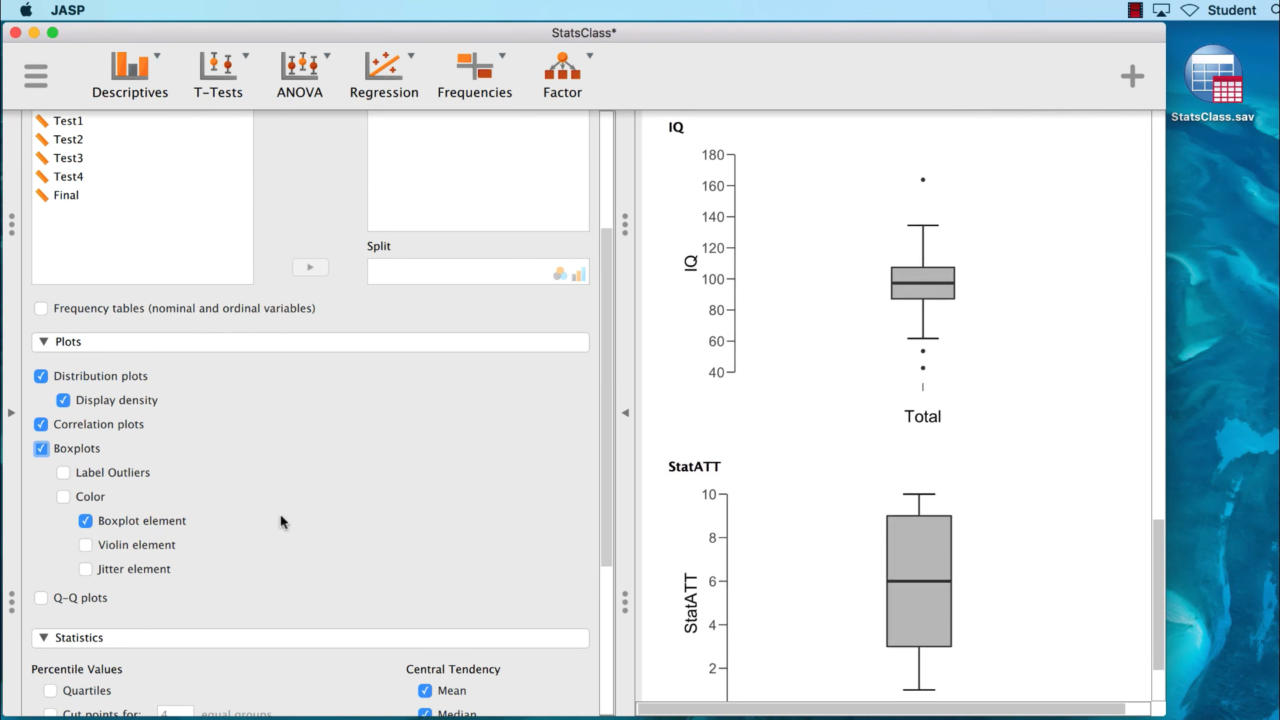Click the red recording icon in menu bar

click(1135, 10)
